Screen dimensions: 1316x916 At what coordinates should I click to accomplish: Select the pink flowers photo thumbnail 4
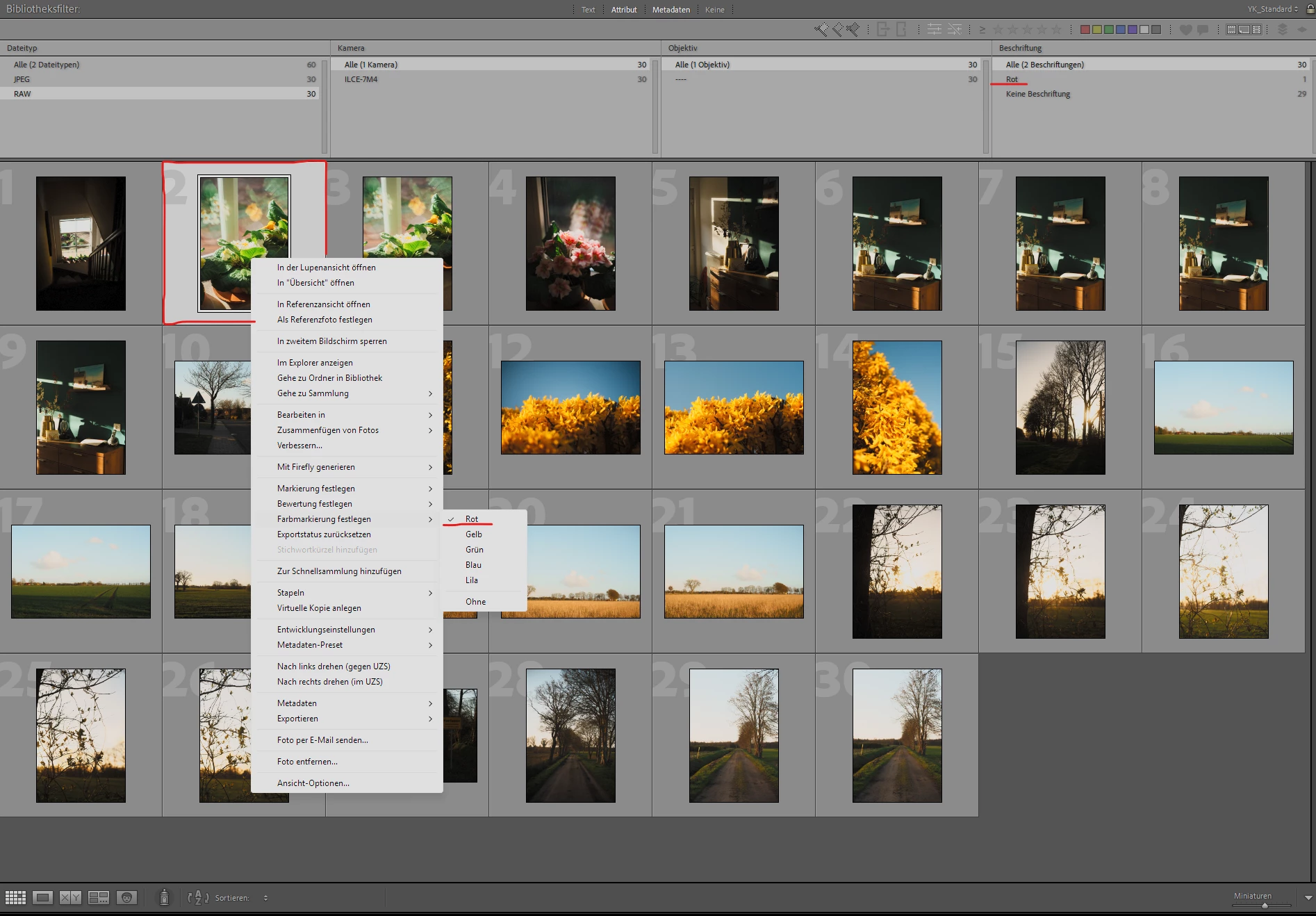pos(570,243)
